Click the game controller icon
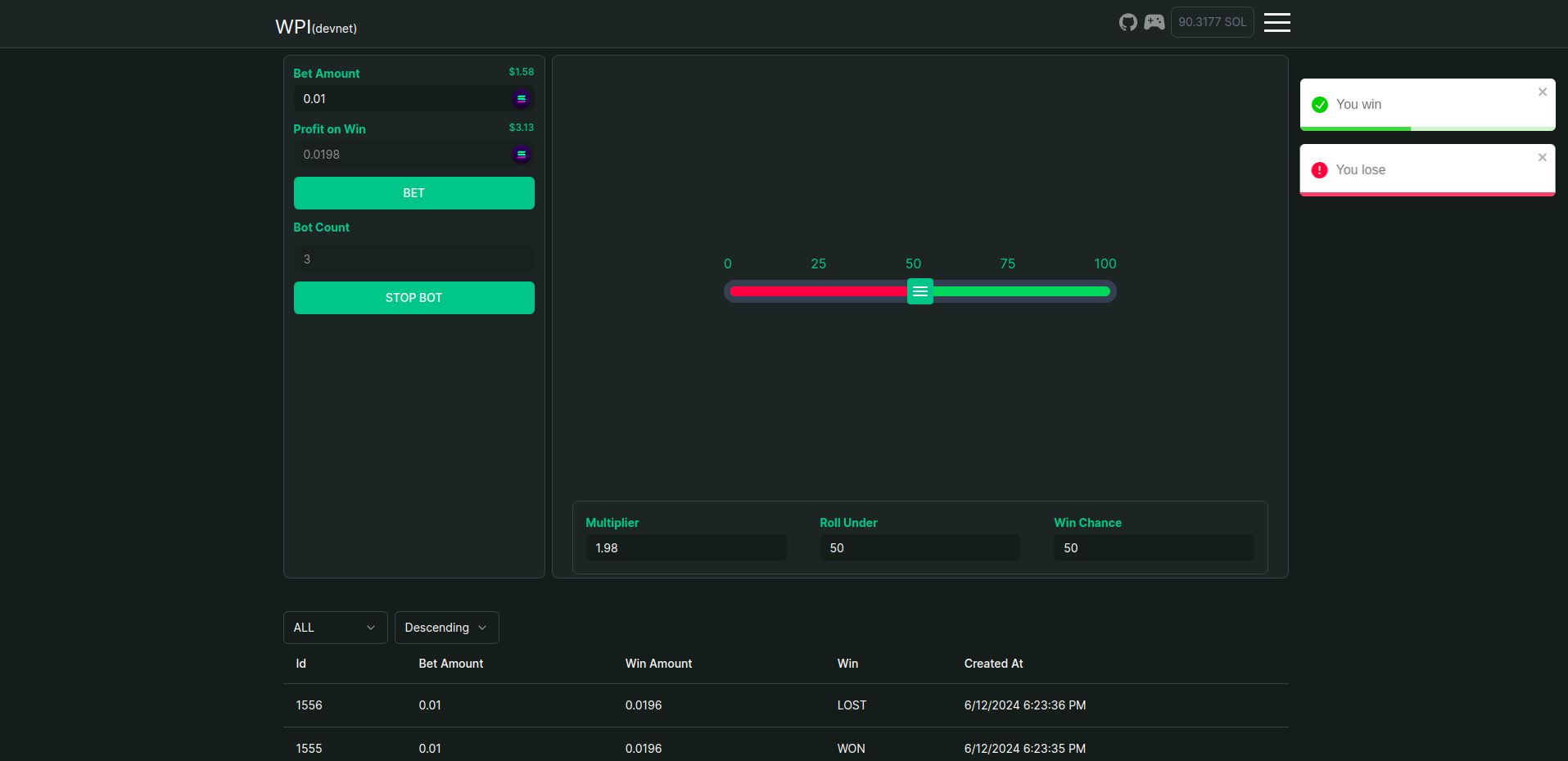The image size is (1568, 761). click(1155, 22)
